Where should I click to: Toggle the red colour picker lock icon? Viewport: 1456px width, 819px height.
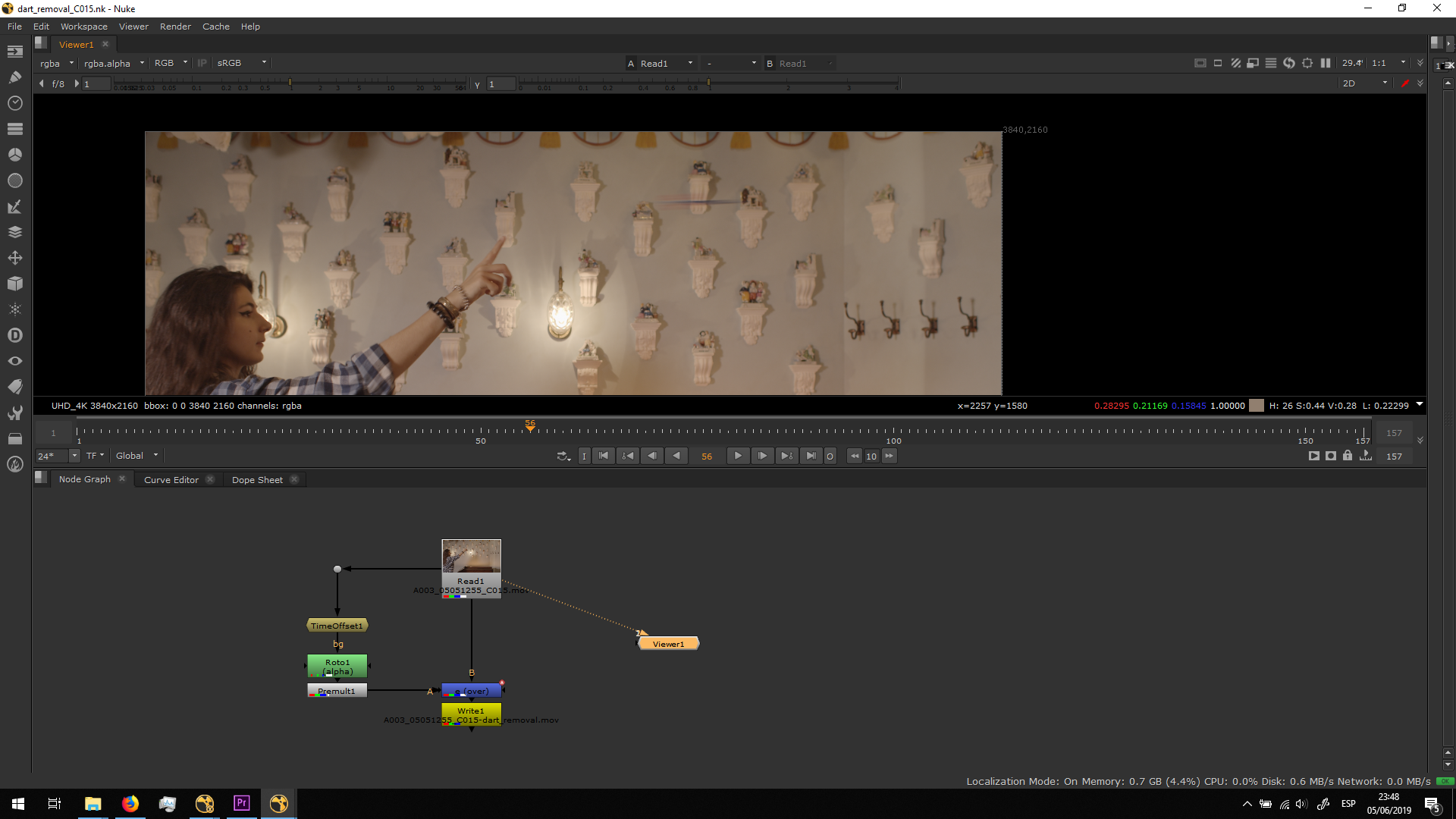pos(1405,83)
